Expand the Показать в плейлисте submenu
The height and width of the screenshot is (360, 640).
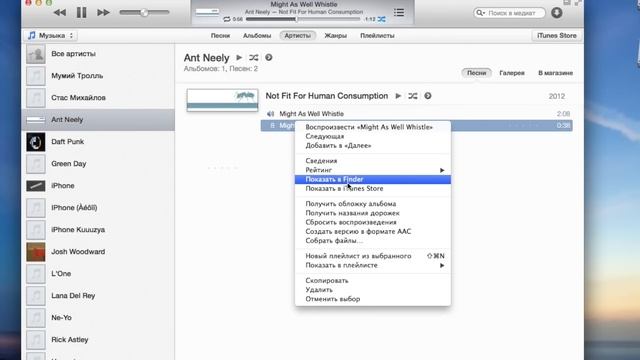click(x=373, y=265)
